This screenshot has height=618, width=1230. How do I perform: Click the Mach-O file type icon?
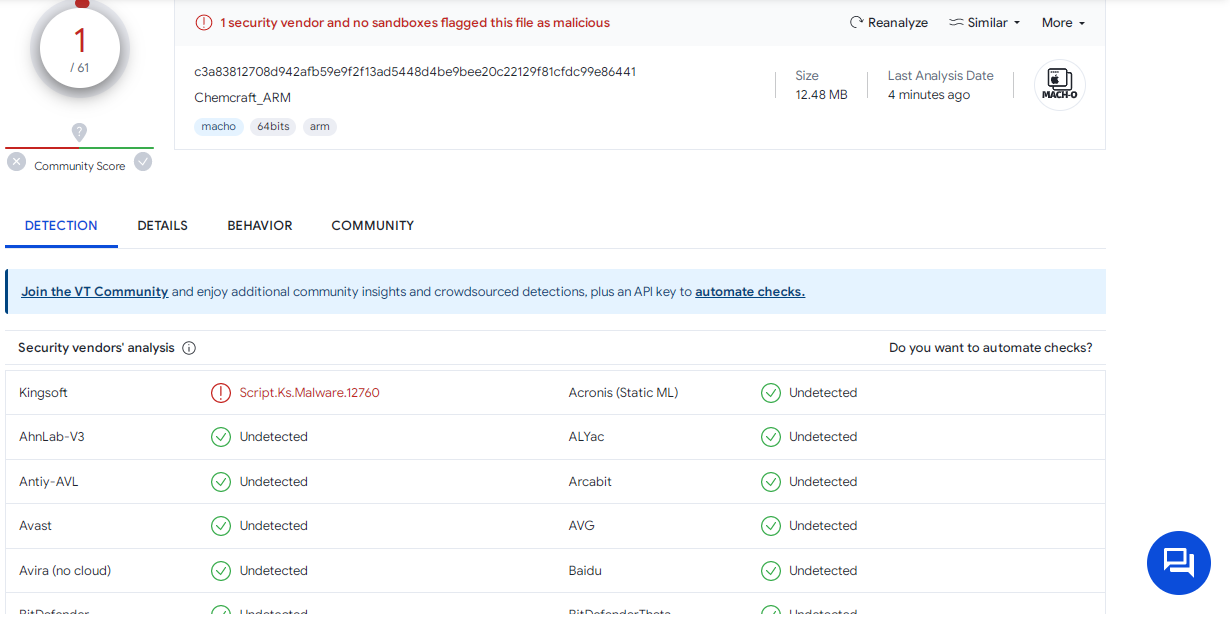click(1059, 85)
